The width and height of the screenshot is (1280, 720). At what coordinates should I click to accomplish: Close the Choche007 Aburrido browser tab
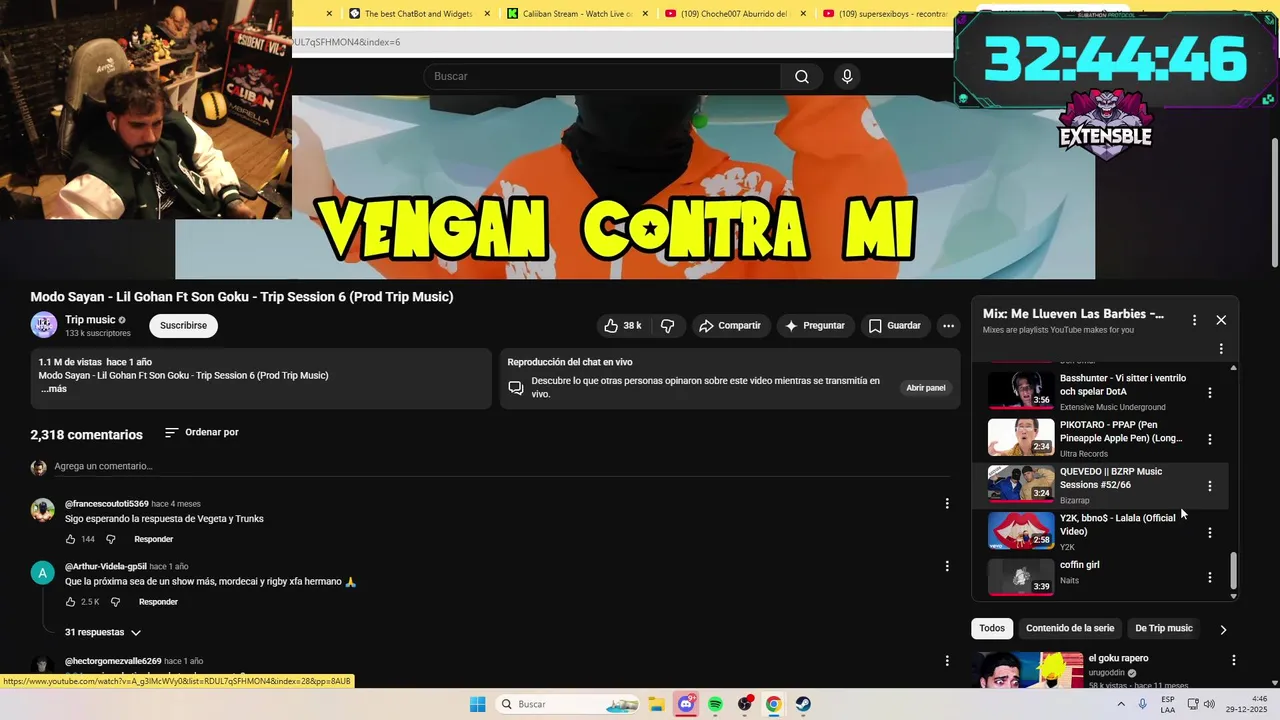pyautogui.click(x=803, y=14)
